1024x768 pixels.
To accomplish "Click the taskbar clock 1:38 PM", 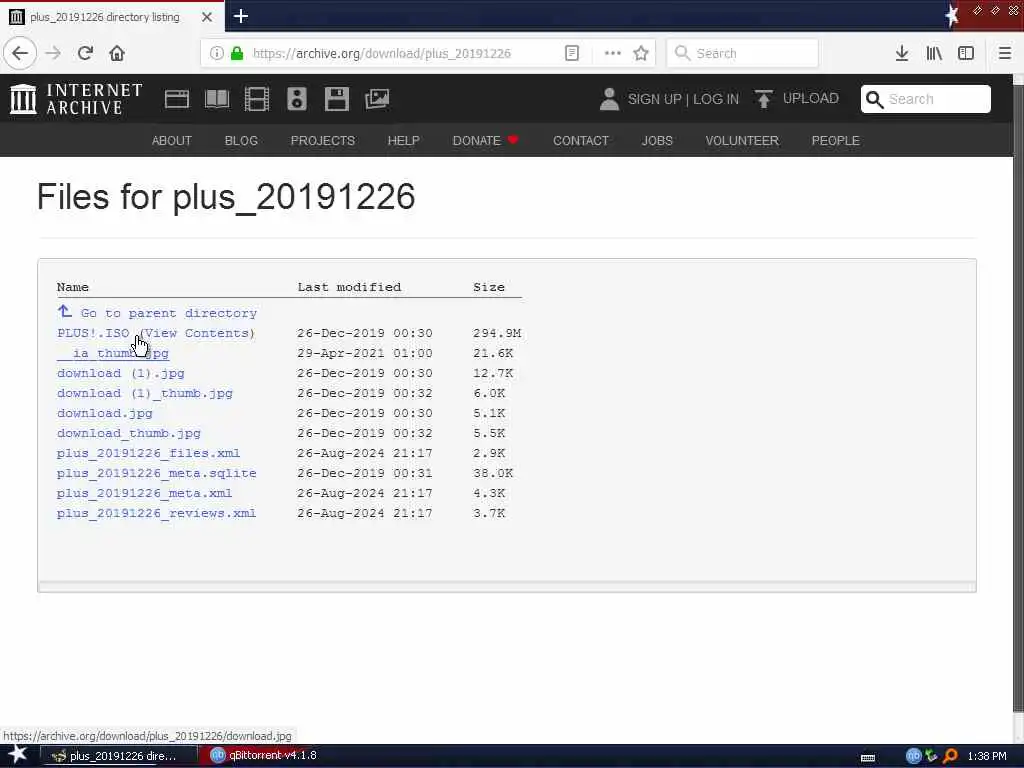I will tap(987, 756).
